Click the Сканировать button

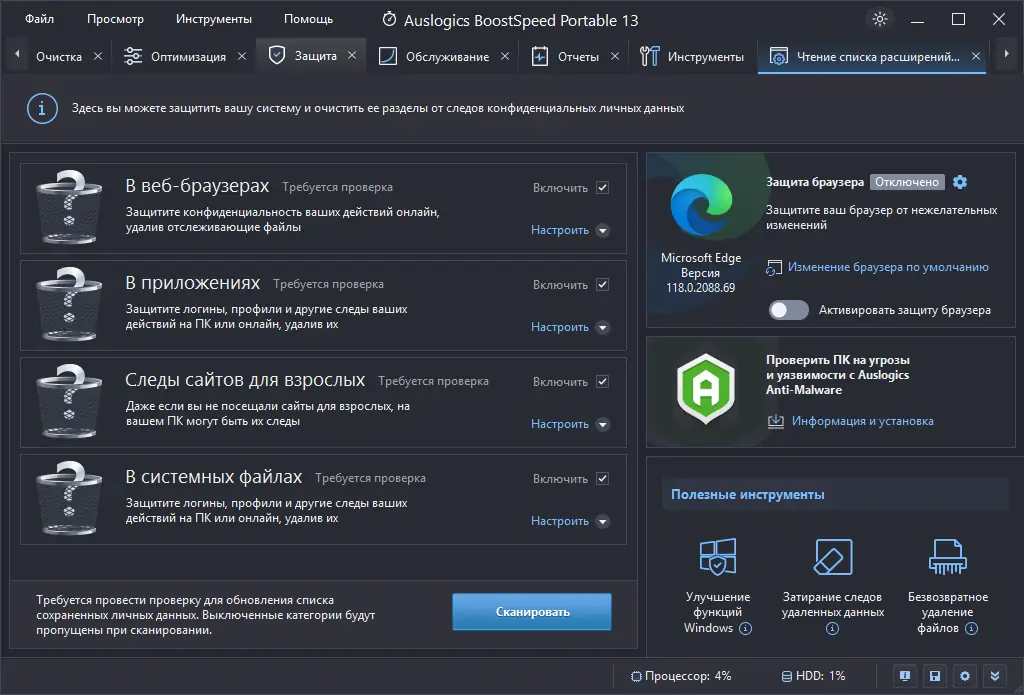click(x=531, y=612)
